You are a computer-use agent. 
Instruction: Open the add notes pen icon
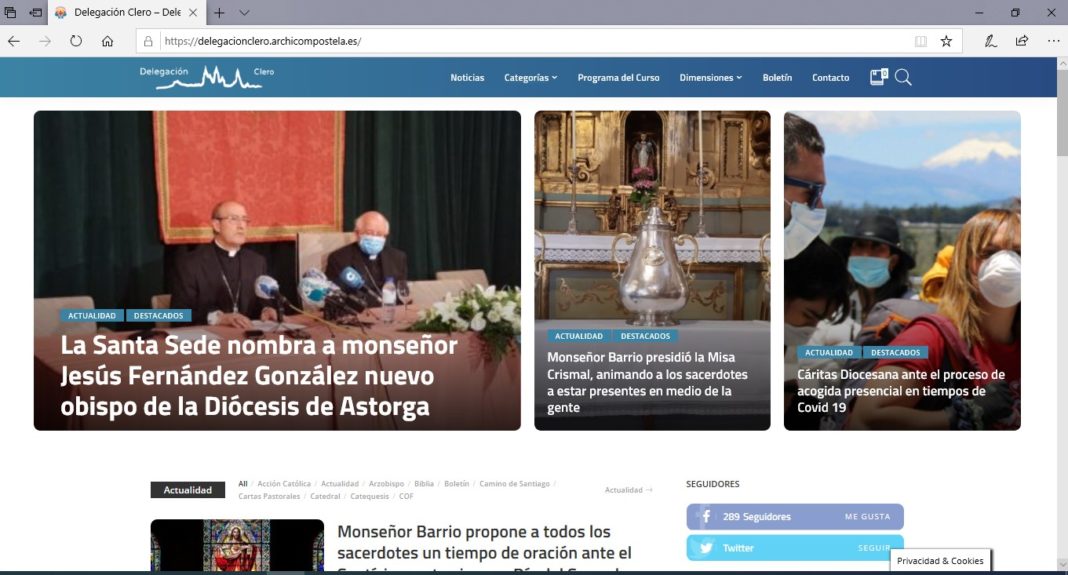[x=990, y=41]
